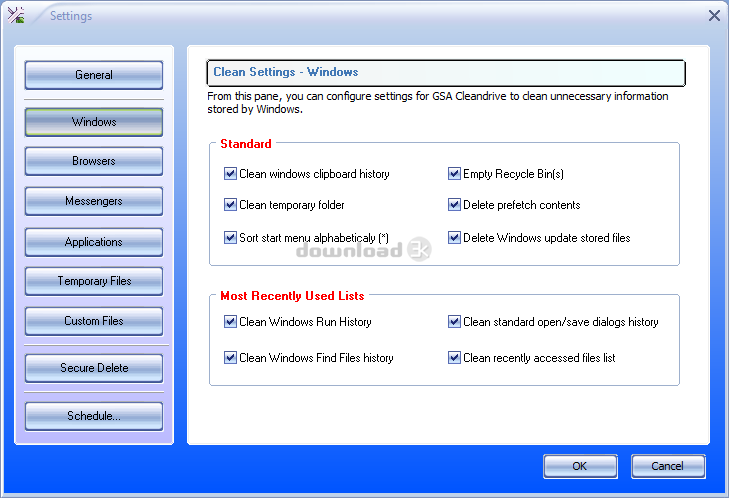
Task: Open the Secure Delete settings
Action: pyautogui.click(x=94, y=368)
